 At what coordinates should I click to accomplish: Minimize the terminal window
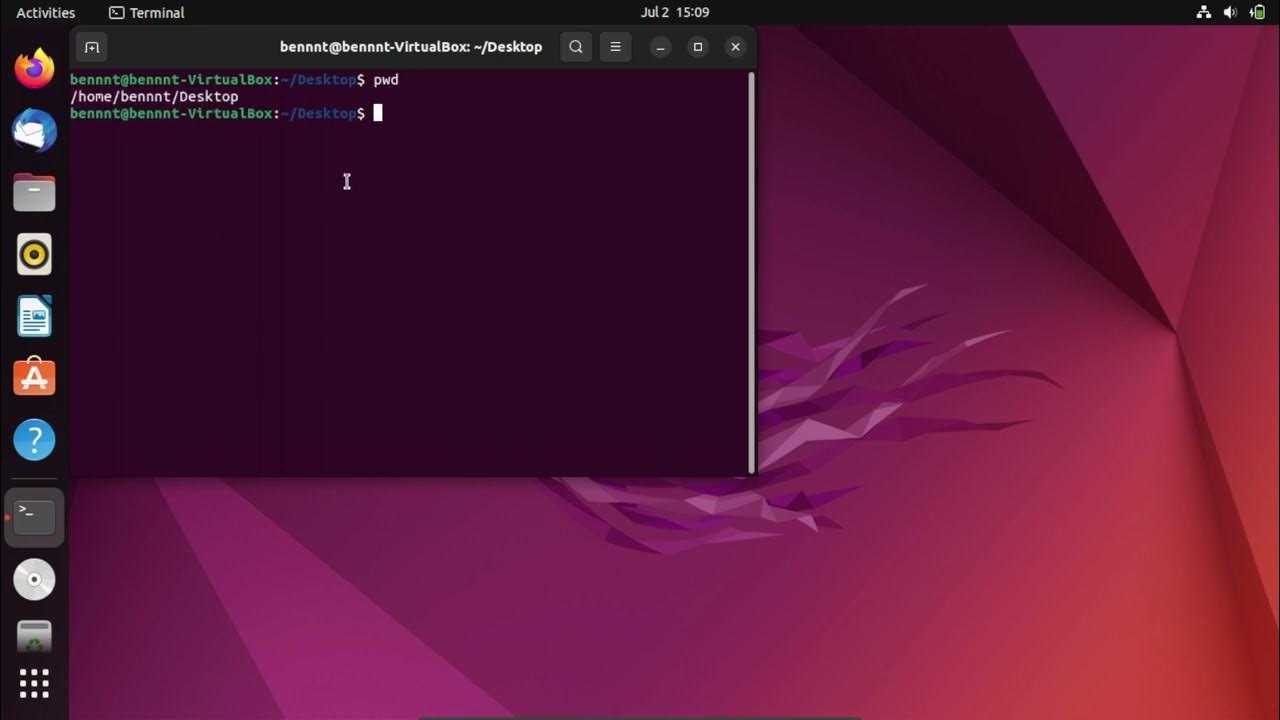(660, 47)
